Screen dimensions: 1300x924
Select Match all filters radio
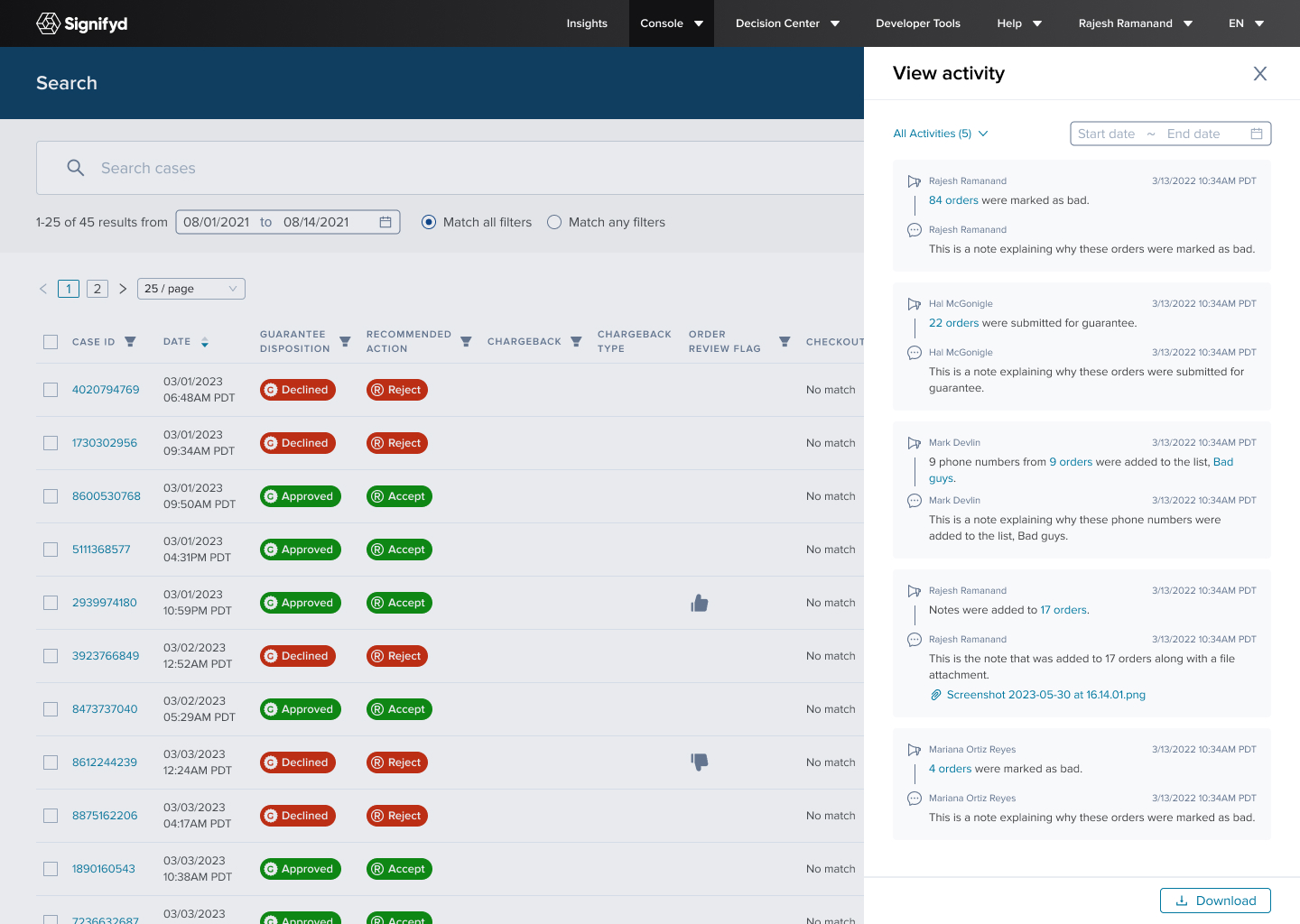(x=429, y=222)
